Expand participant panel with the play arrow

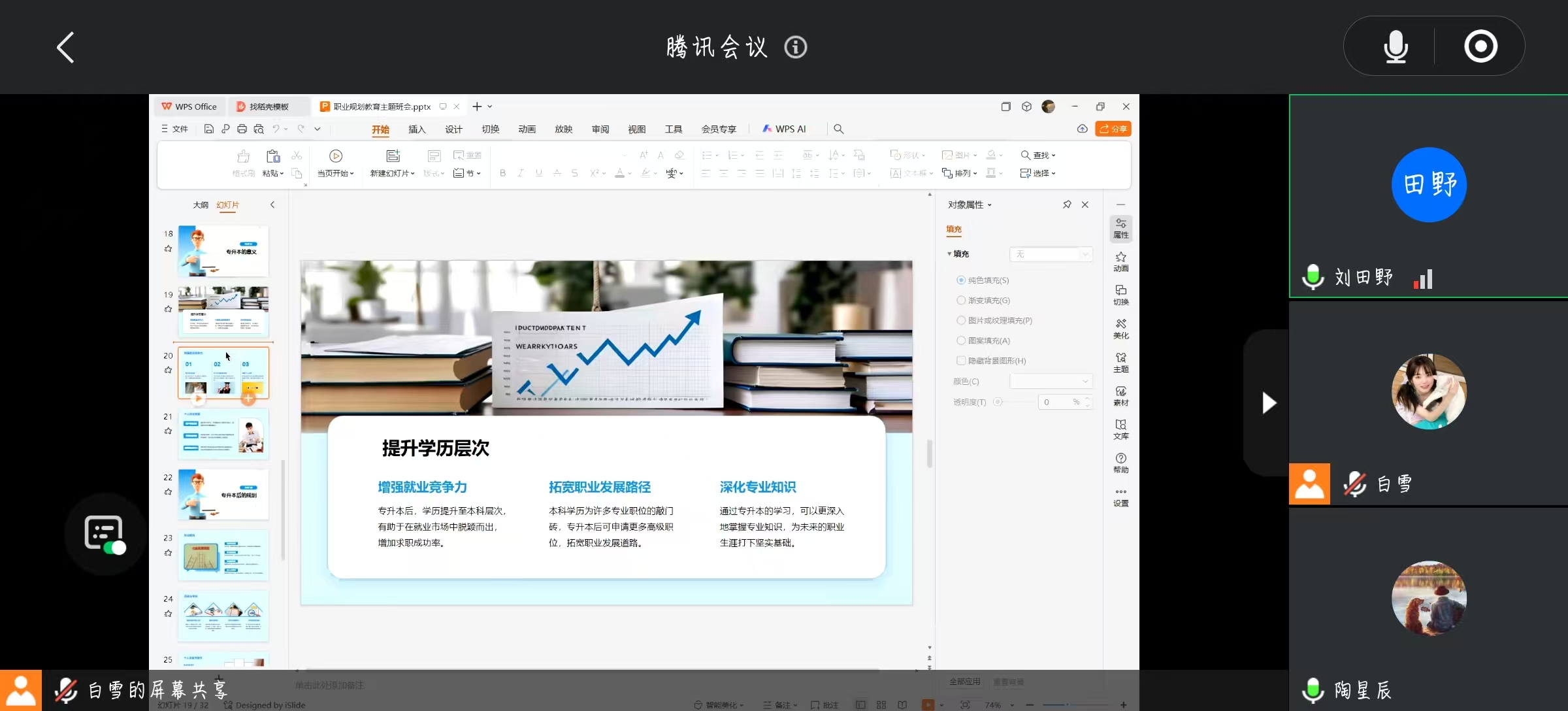click(x=1269, y=403)
